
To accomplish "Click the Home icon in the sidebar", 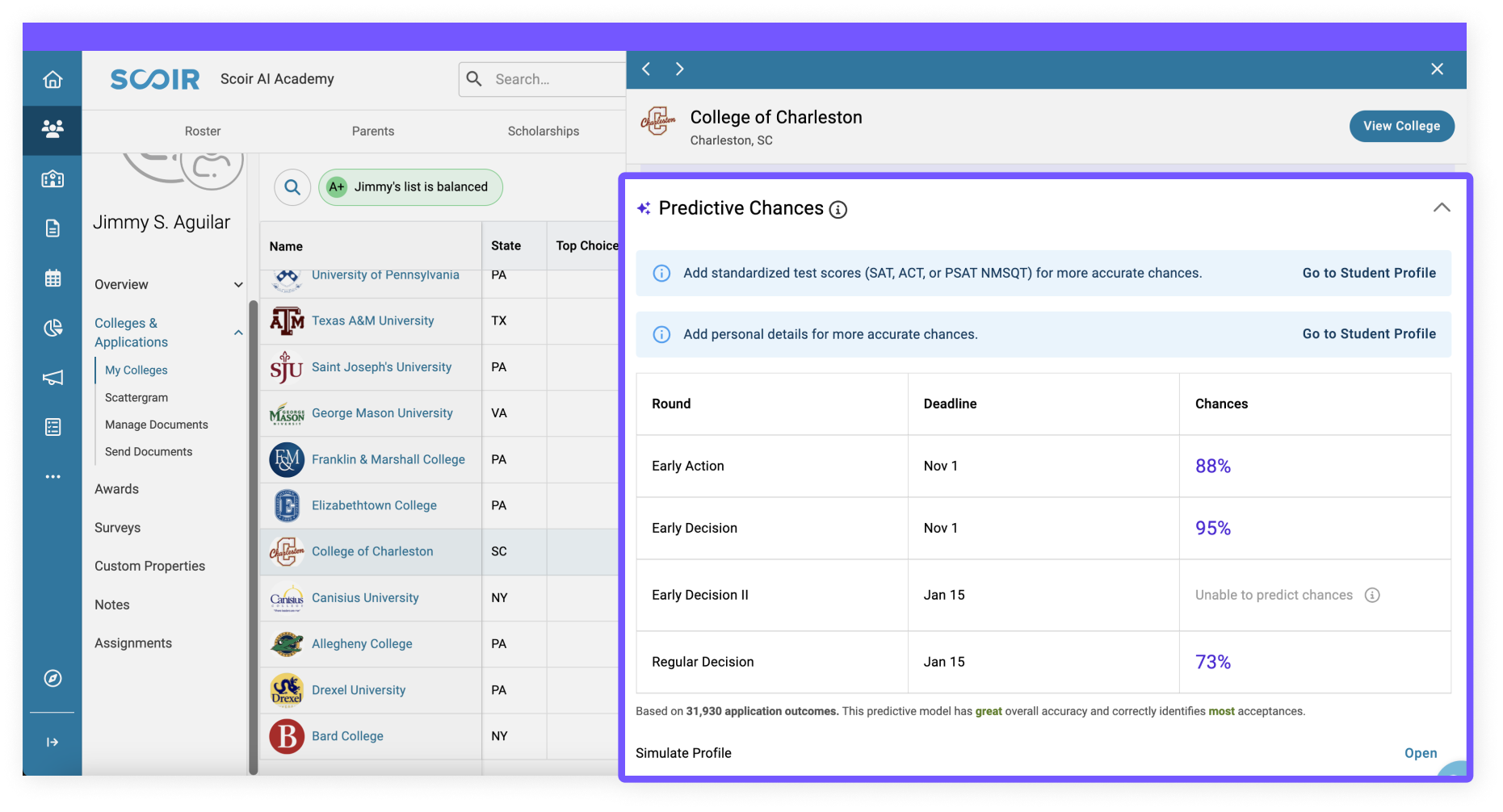I will tap(52, 79).
